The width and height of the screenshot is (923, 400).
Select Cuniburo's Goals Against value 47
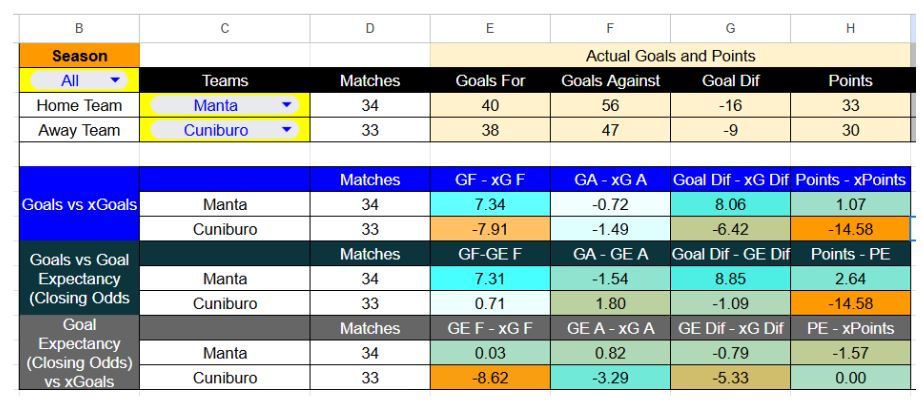point(611,130)
